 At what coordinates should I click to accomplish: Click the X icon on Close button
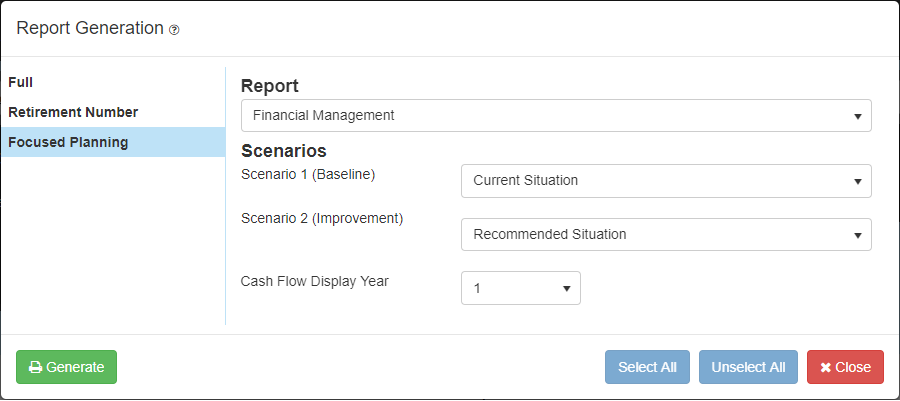pos(826,367)
